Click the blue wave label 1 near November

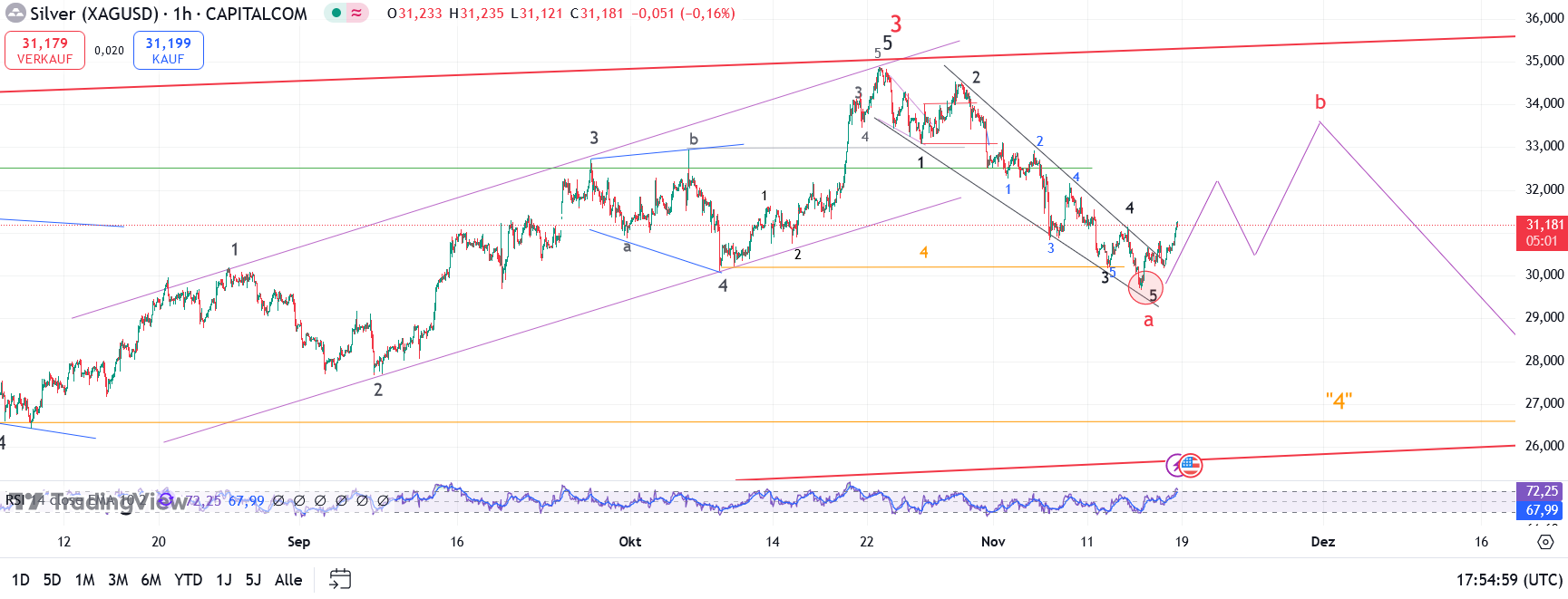(1008, 189)
